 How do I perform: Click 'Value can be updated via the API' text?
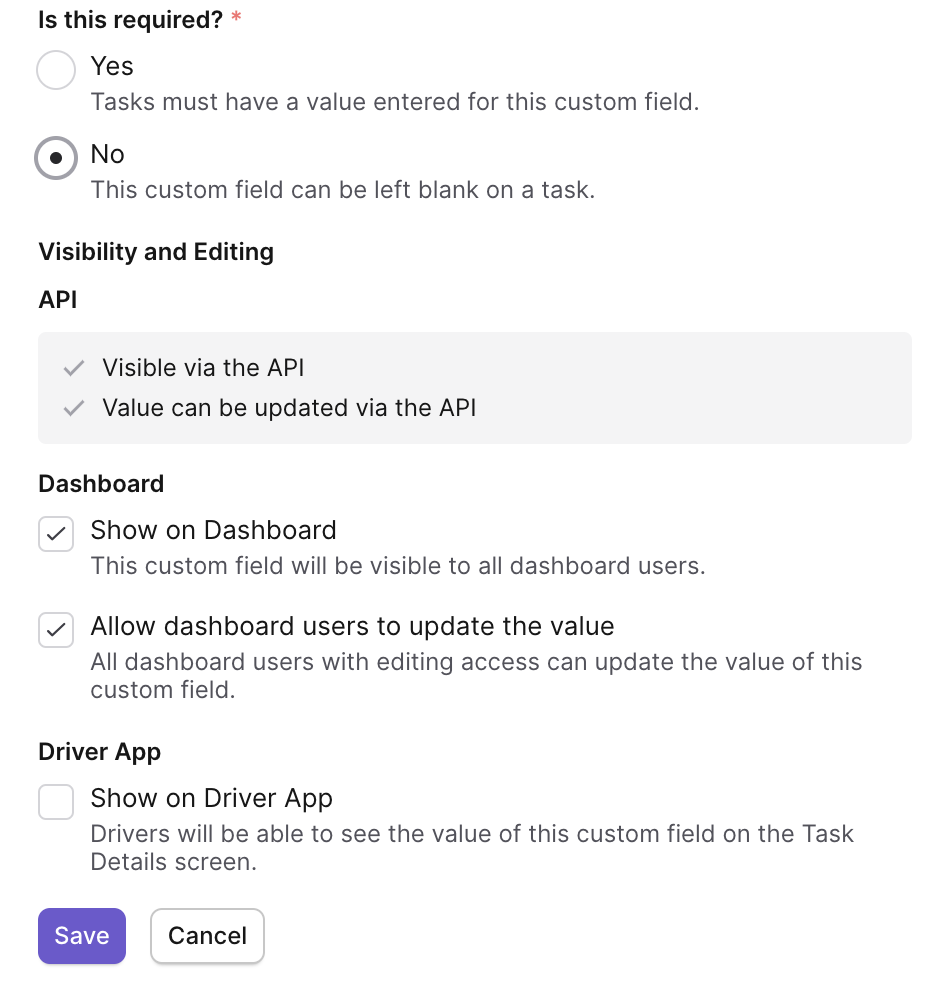point(289,408)
